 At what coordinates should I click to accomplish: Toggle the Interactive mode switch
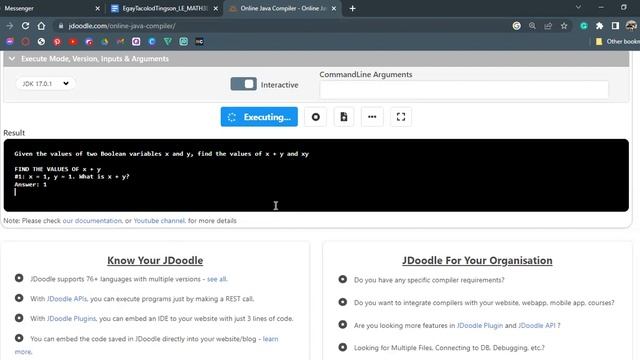(x=244, y=84)
